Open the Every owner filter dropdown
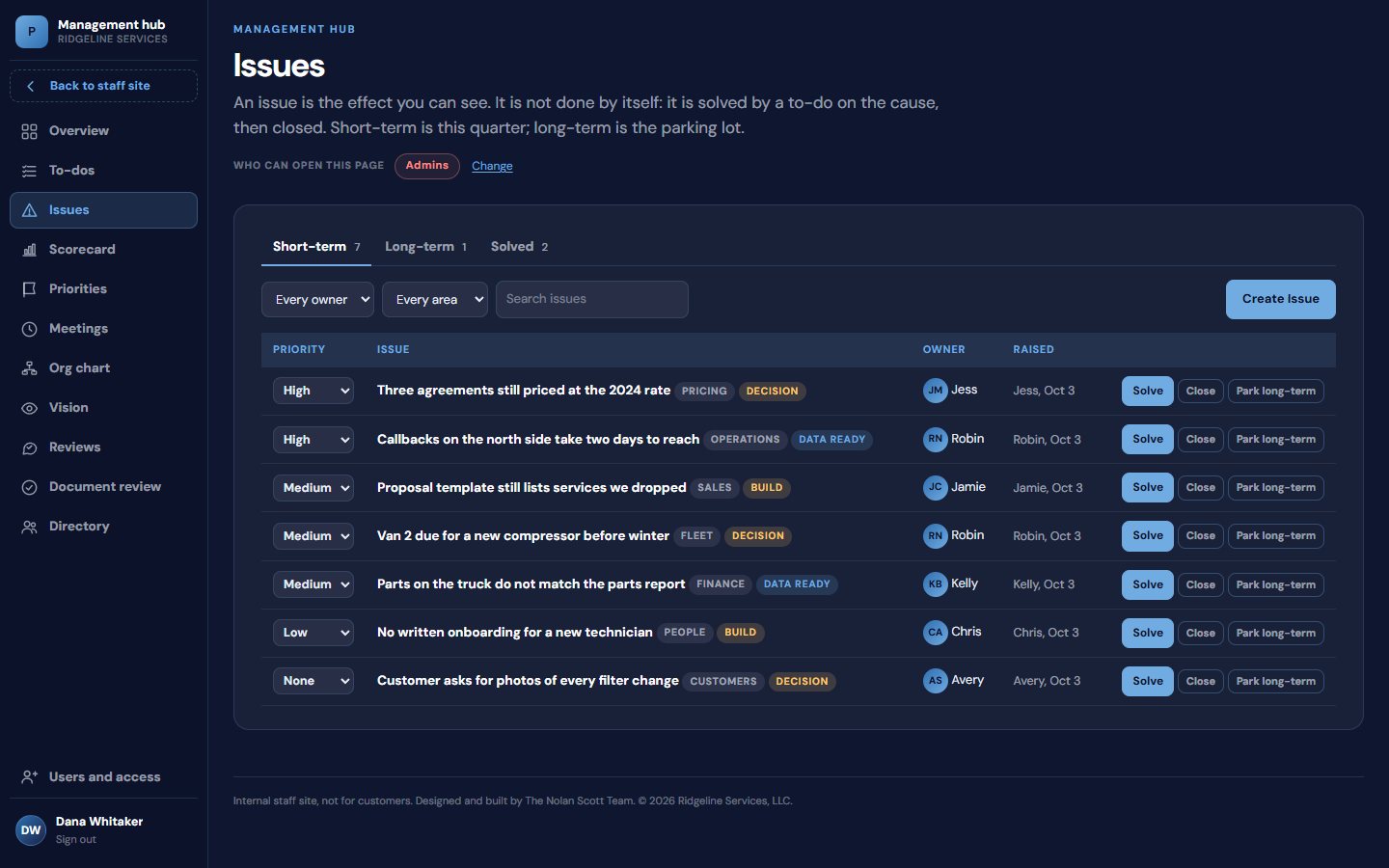The height and width of the screenshot is (868, 1389). pyautogui.click(x=317, y=300)
